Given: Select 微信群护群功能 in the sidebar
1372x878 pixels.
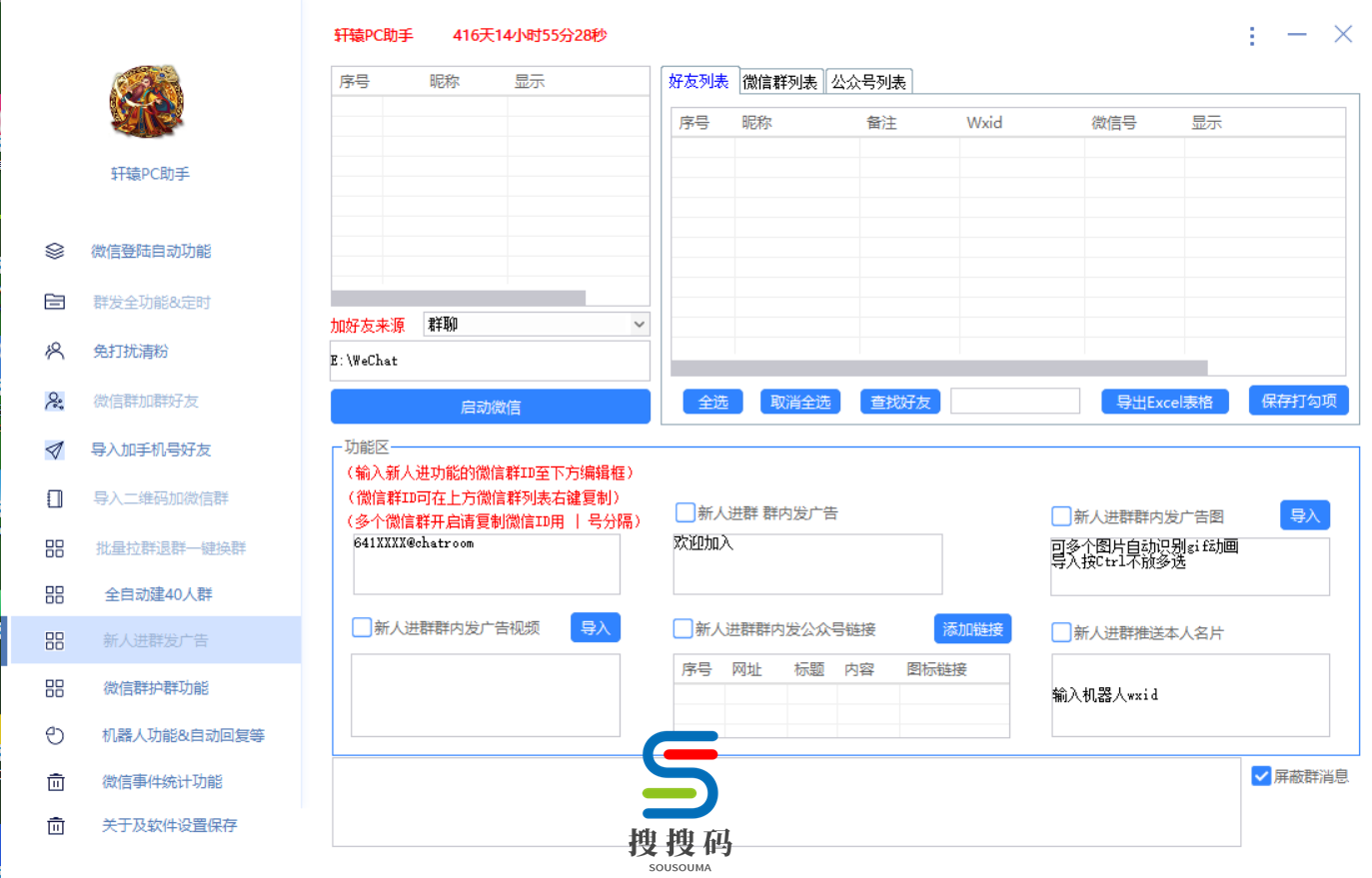Looking at the screenshot, I should pyautogui.click(x=156, y=688).
